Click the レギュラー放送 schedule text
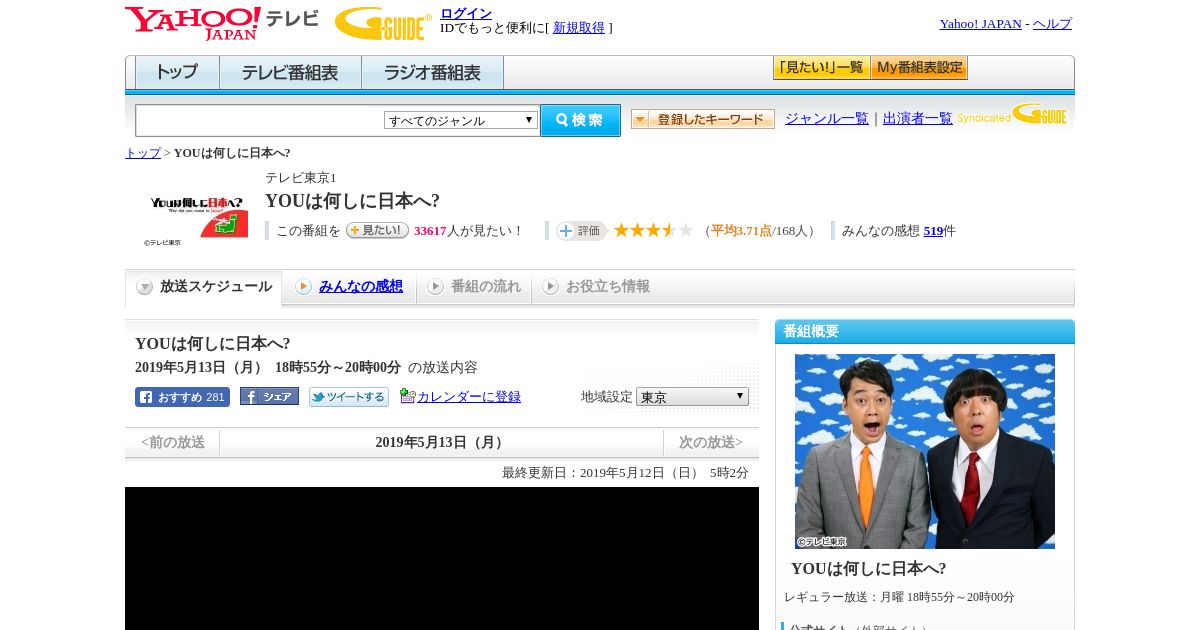 point(899,597)
